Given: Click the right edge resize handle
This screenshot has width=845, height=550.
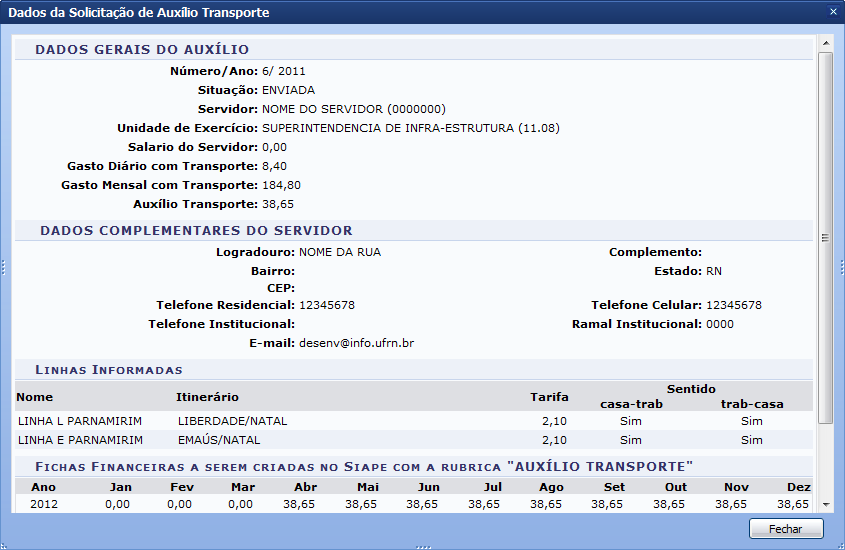Looking at the screenshot, I should click(841, 266).
